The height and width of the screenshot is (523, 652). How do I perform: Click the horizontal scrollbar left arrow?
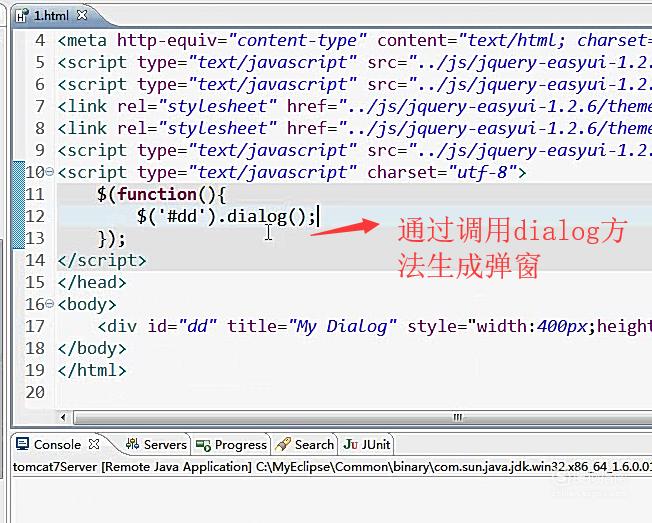coord(63,417)
